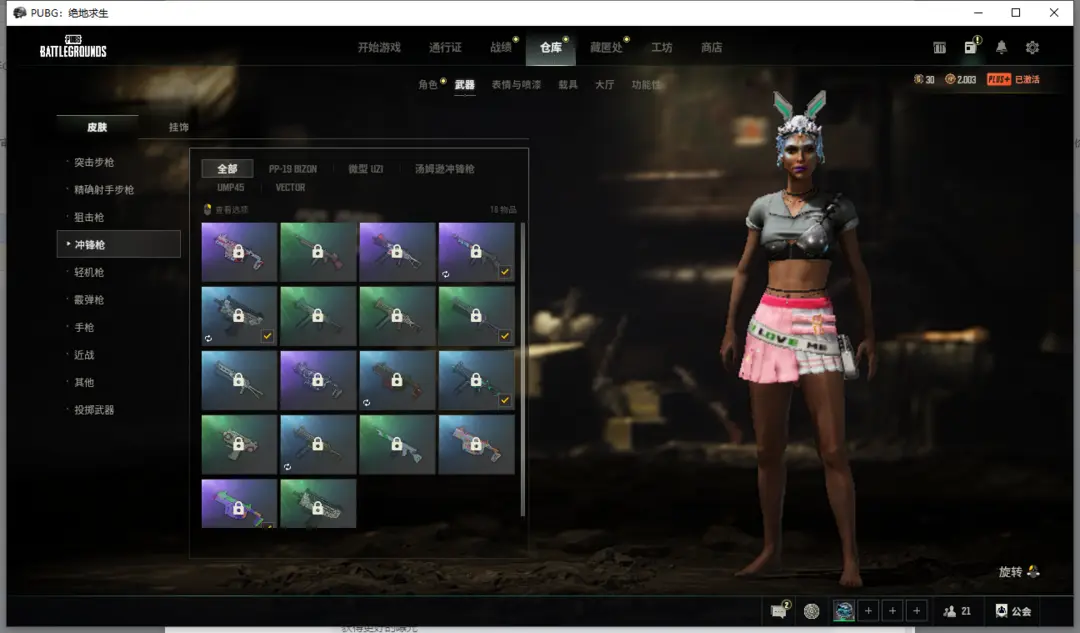Open the 开始游戏 tab
Image resolution: width=1080 pixels, height=633 pixels.
[379, 48]
